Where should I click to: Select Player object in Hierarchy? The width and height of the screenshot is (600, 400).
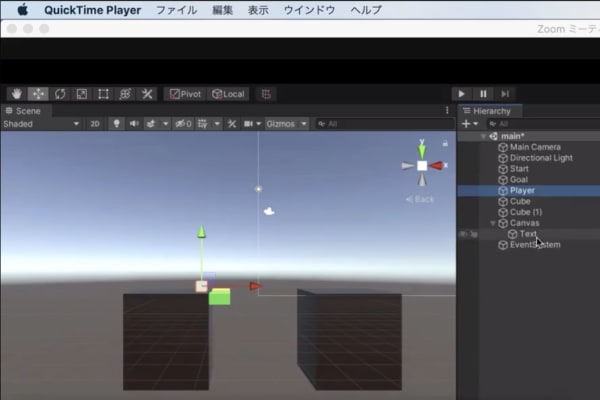coord(528,191)
